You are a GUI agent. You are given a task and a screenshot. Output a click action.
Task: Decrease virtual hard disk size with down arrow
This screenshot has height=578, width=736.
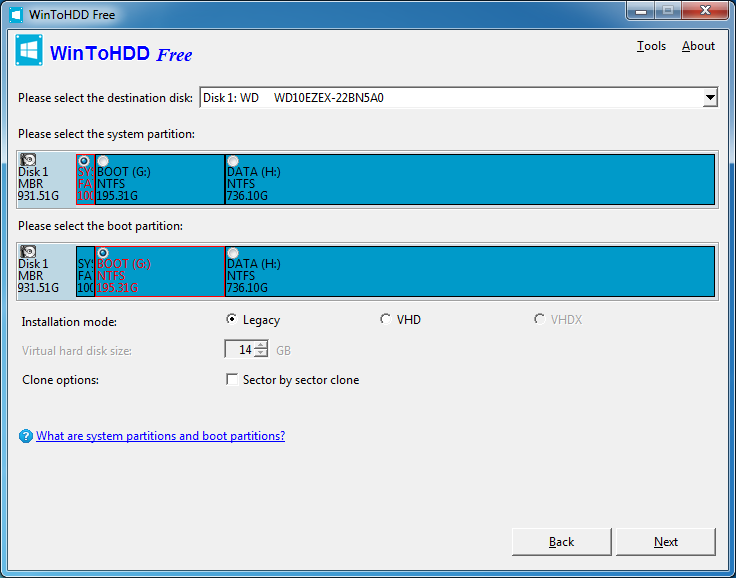tap(261, 353)
